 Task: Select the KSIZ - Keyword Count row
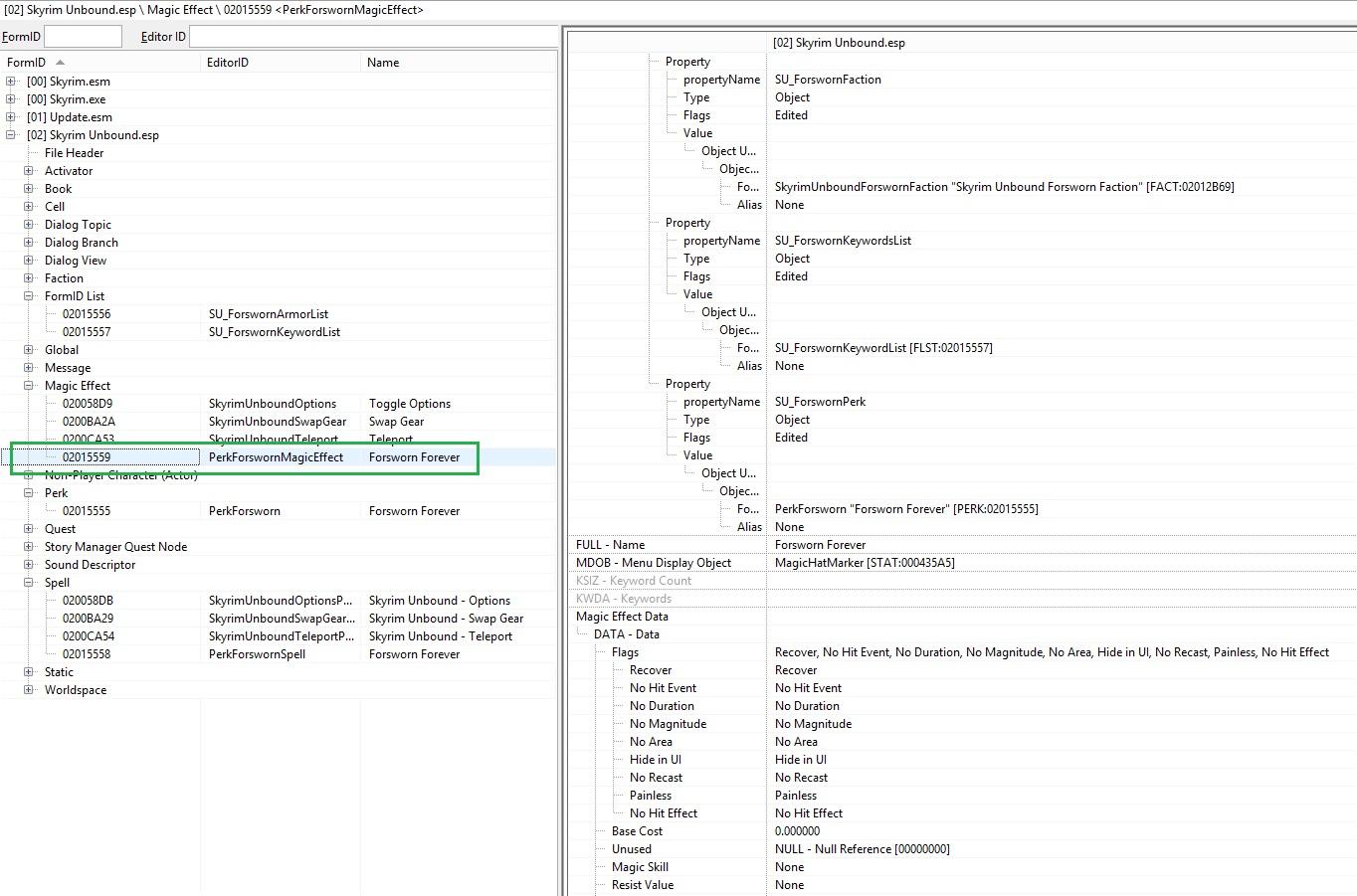(x=962, y=581)
